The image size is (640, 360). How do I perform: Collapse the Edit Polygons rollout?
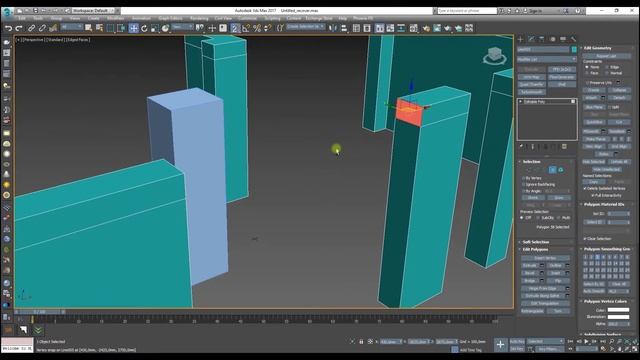(x=535, y=249)
